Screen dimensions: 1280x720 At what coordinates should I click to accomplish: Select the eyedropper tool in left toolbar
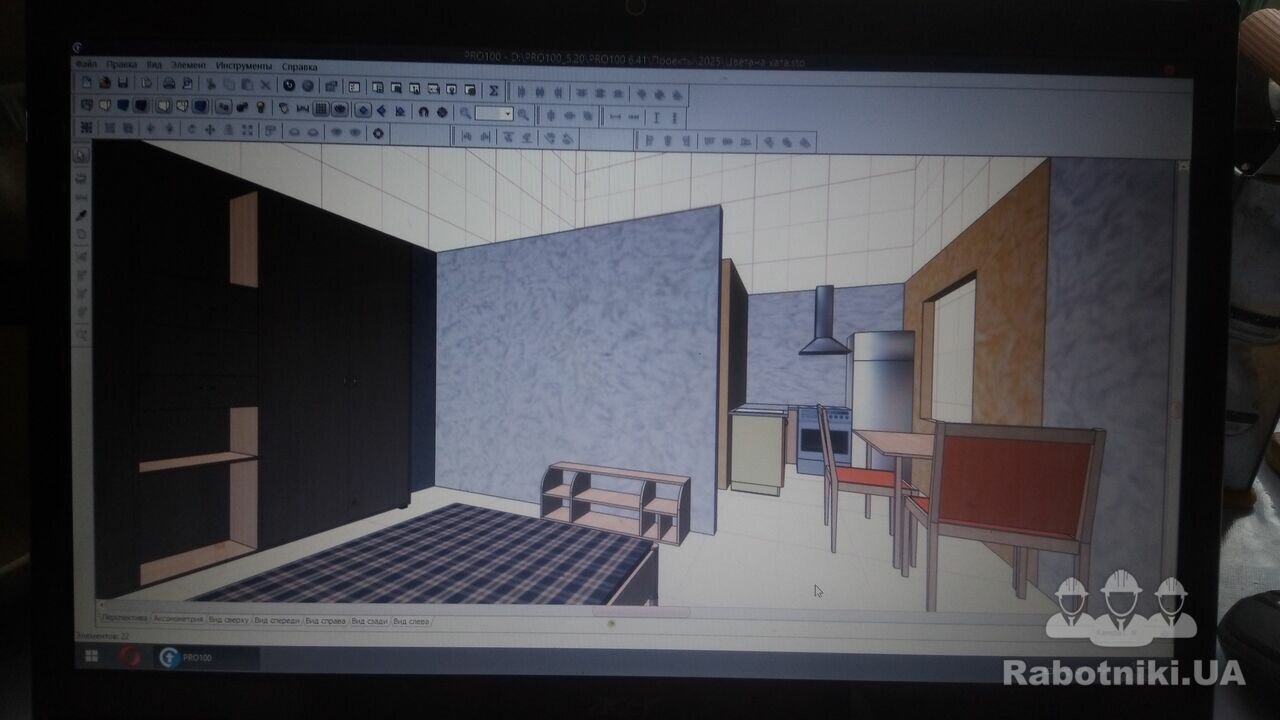click(82, 214)
